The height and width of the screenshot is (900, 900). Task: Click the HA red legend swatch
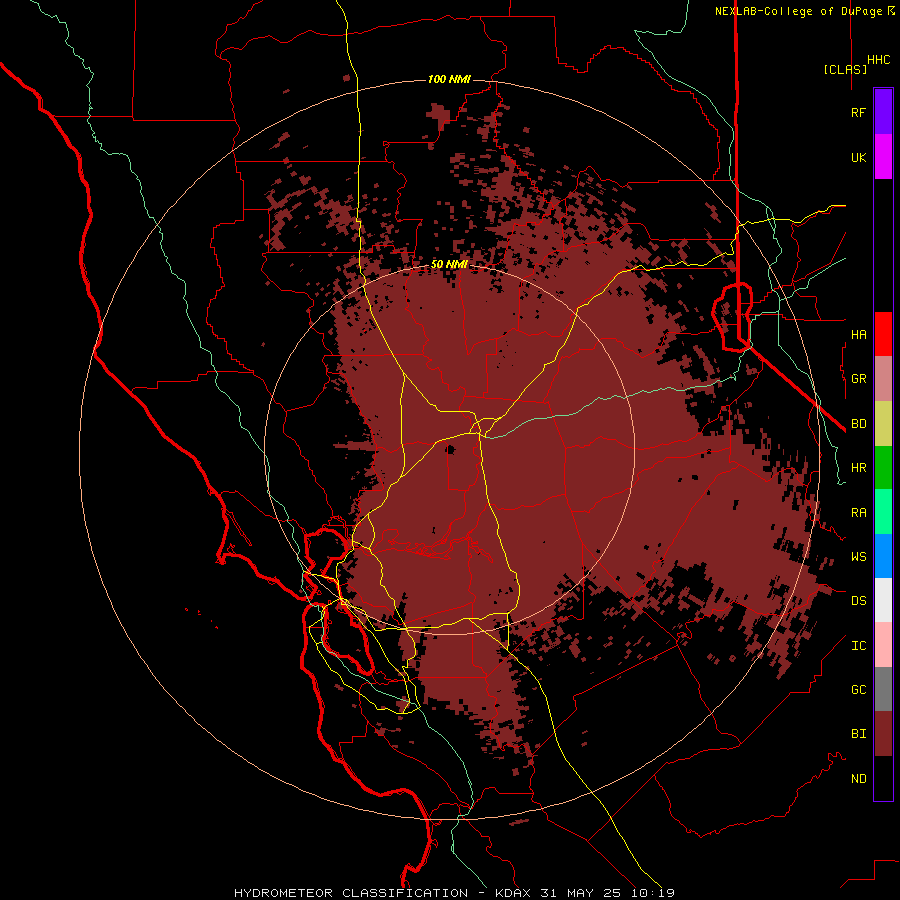pyautogui.click(x=883, y=334)
